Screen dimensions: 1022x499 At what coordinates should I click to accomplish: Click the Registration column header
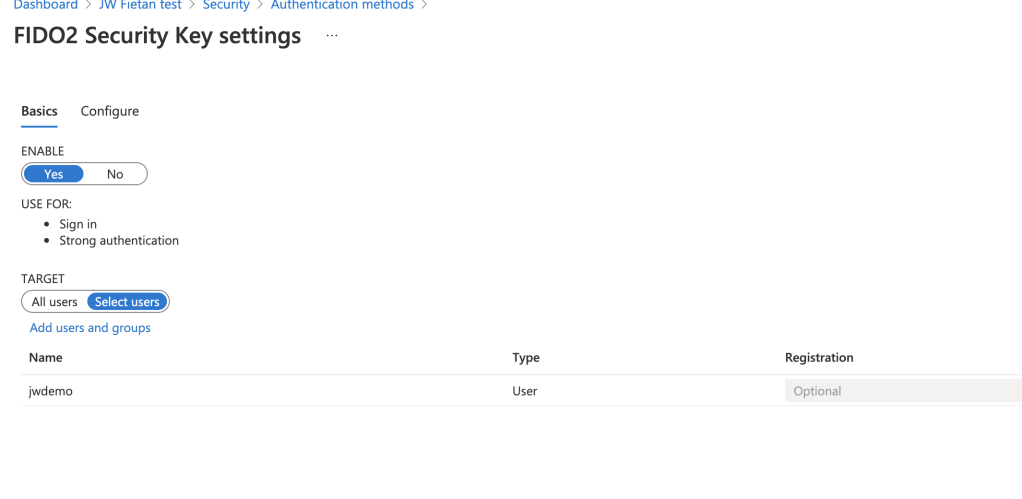tap(819, 357)
